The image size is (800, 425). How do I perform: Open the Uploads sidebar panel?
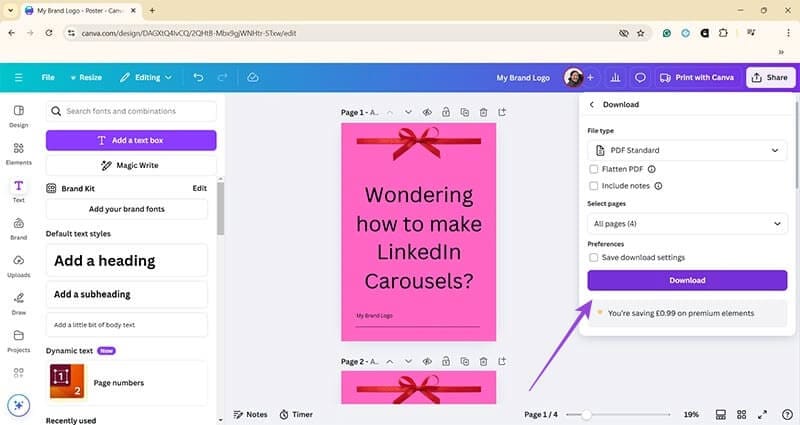coord(18,266)
